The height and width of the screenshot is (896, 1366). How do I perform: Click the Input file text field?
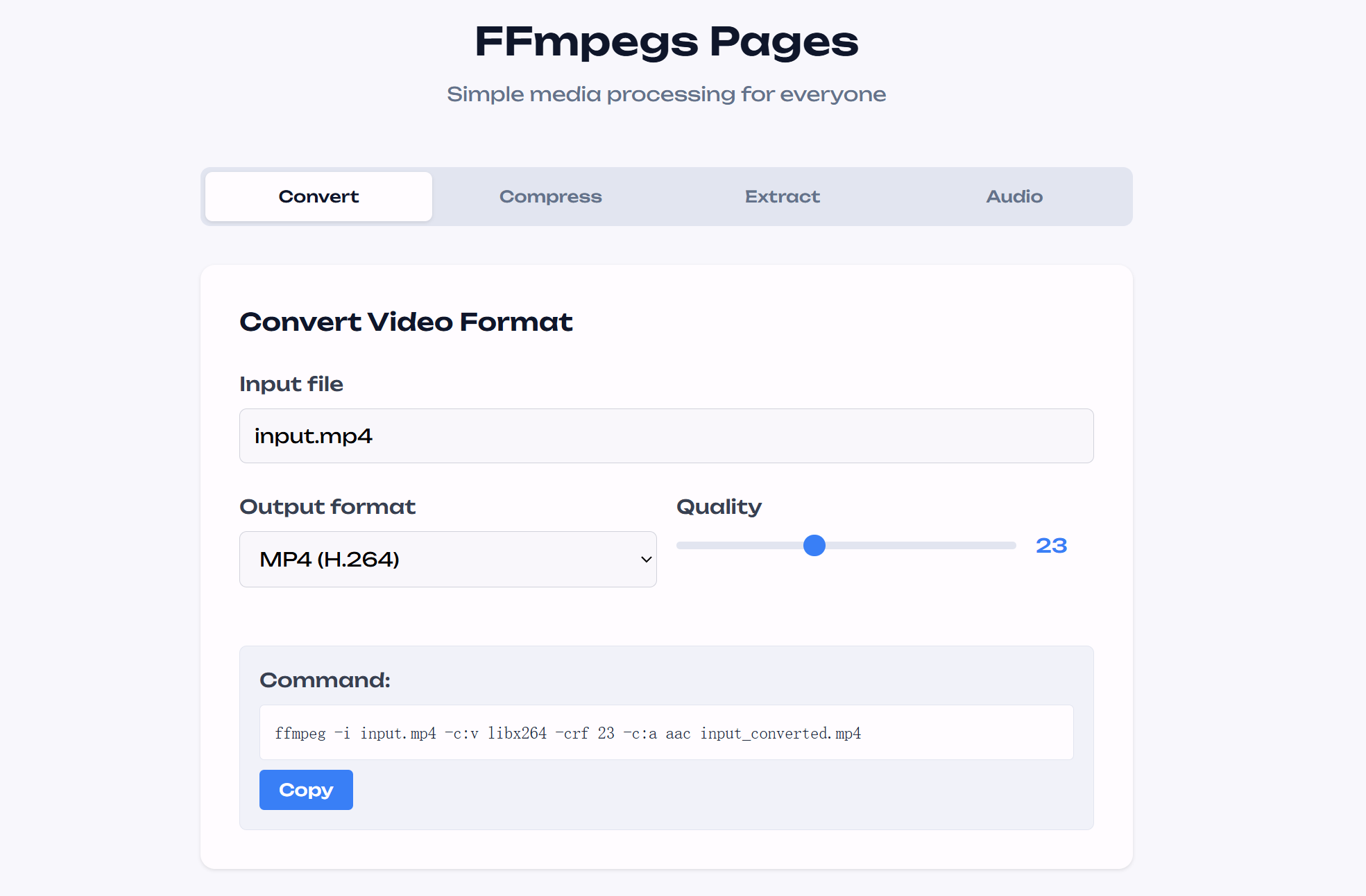coord(666,436)
